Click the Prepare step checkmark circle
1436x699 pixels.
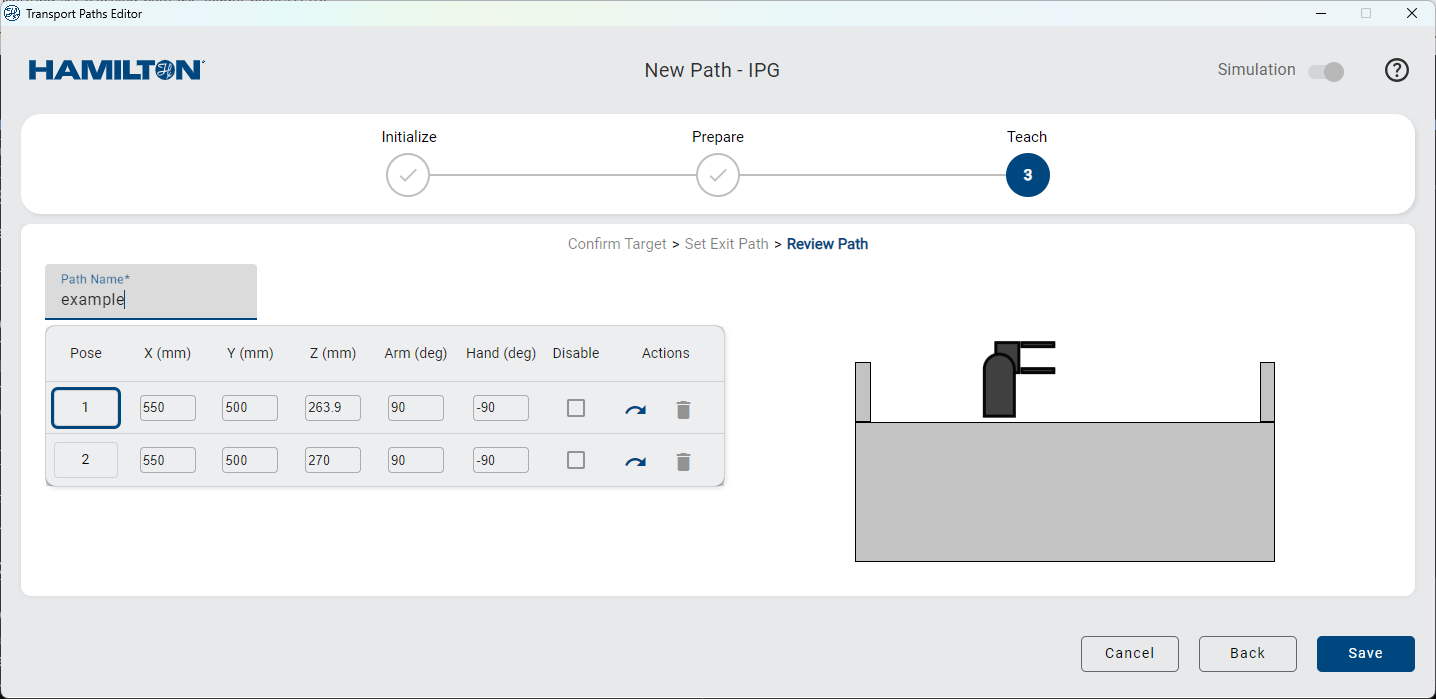pos(718,175)
